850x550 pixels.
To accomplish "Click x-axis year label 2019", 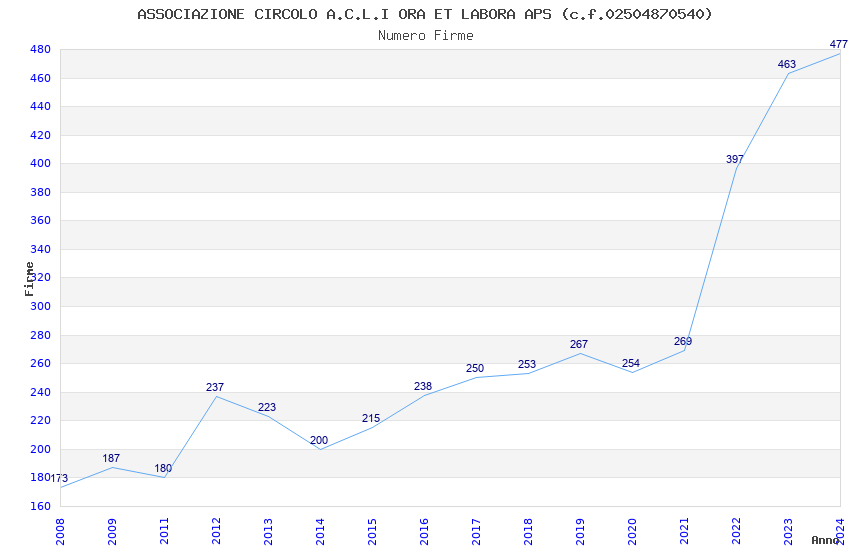I will 581,532.
